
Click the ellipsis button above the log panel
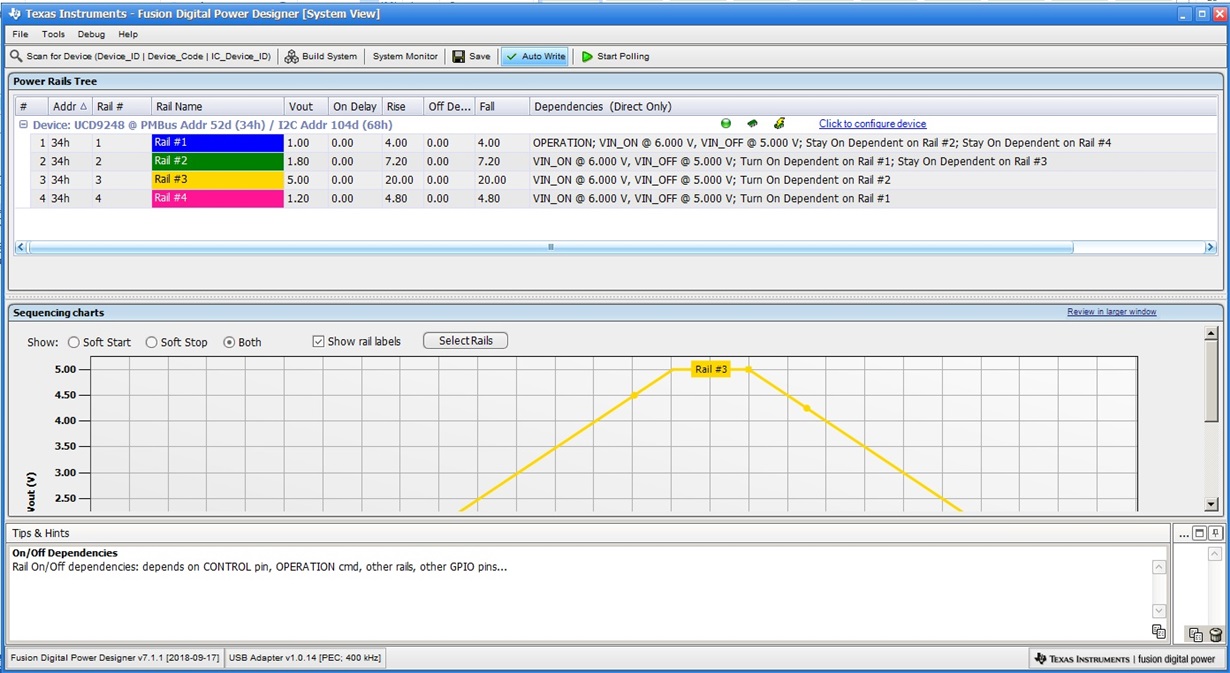point(1183,533)
